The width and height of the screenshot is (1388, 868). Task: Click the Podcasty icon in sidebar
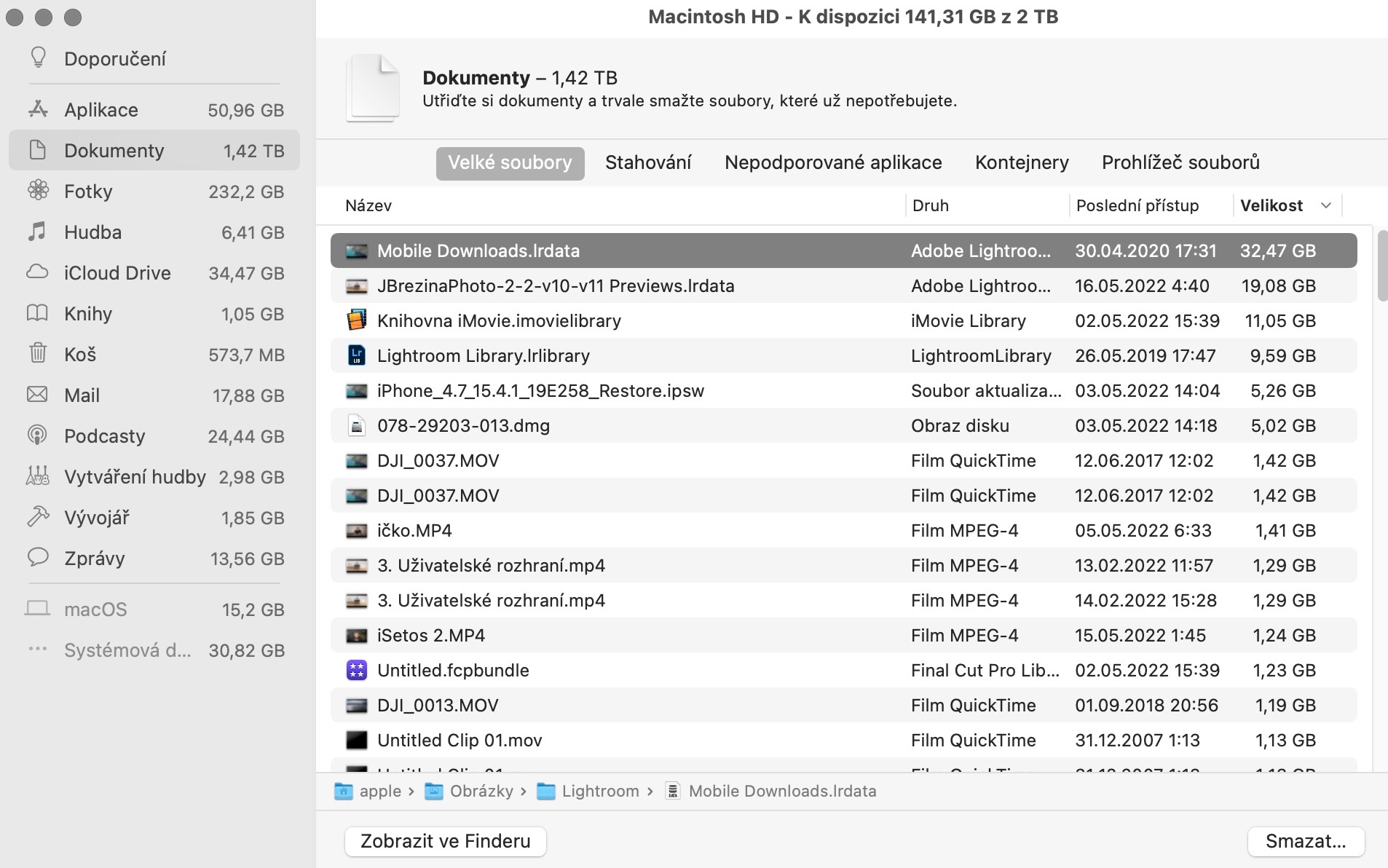pos(38,436)
